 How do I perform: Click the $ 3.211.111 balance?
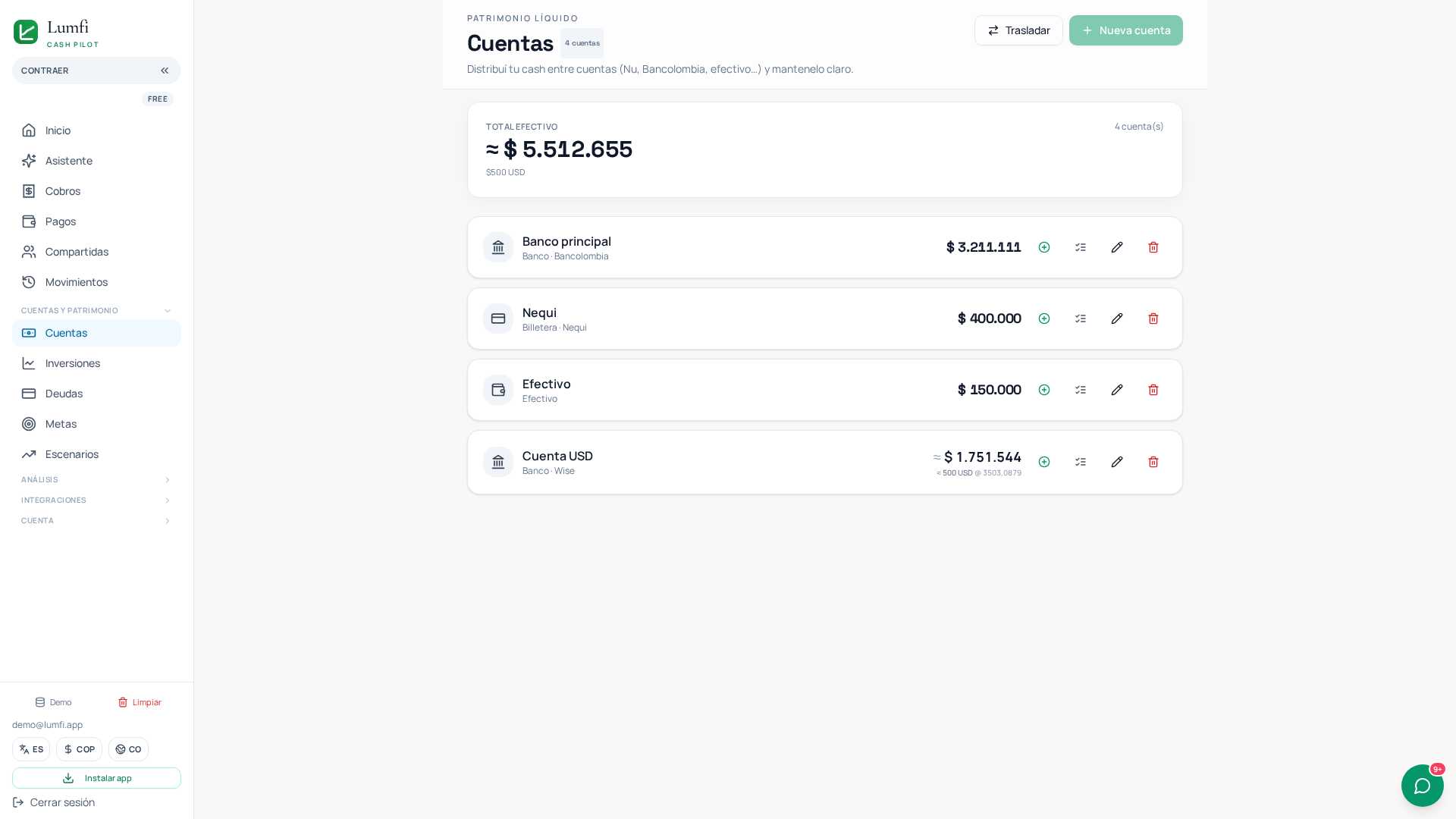[984, 247]
